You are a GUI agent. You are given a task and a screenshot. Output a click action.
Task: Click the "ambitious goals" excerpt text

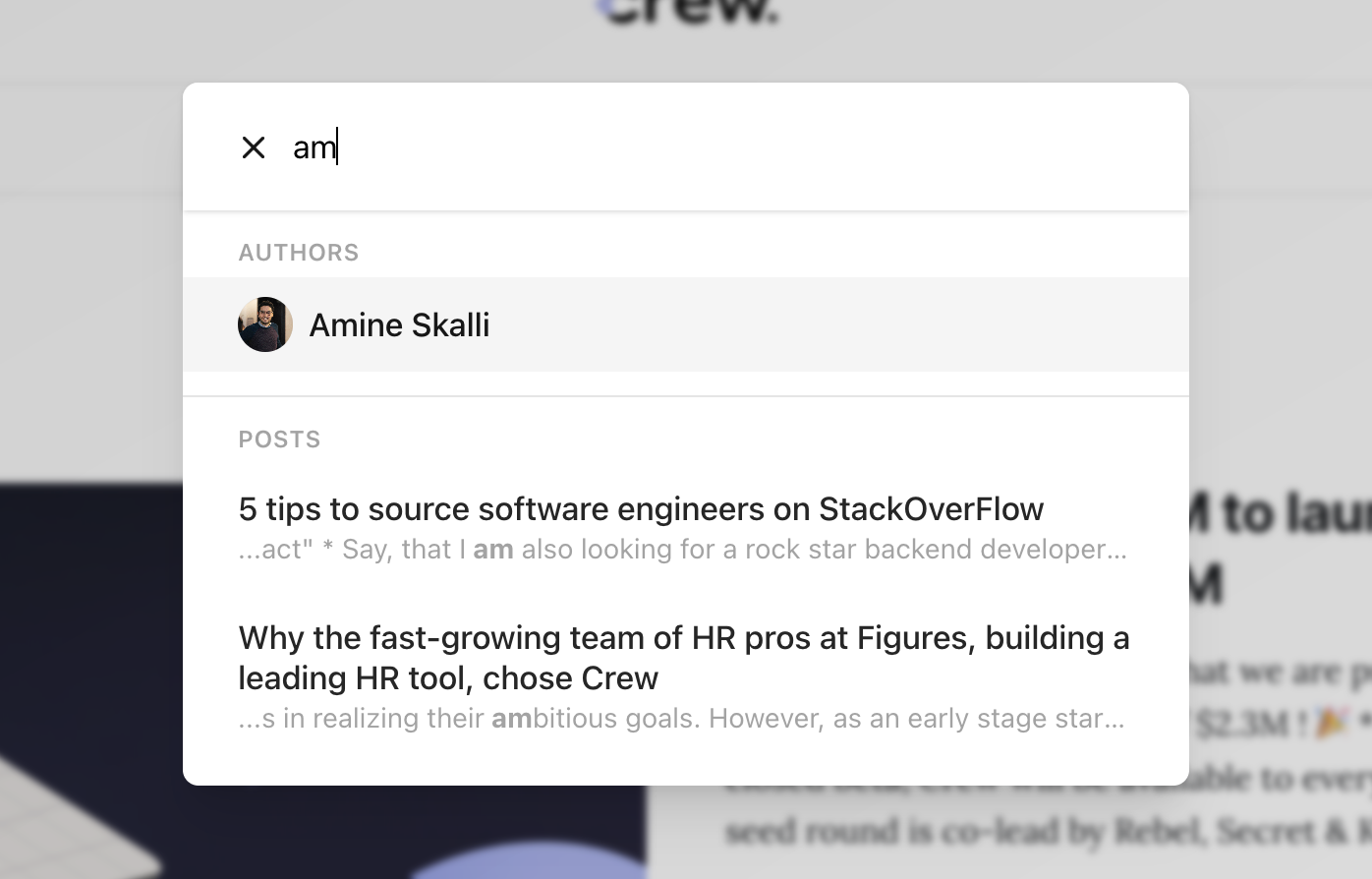pyautogui.click(x=688, y=719)
